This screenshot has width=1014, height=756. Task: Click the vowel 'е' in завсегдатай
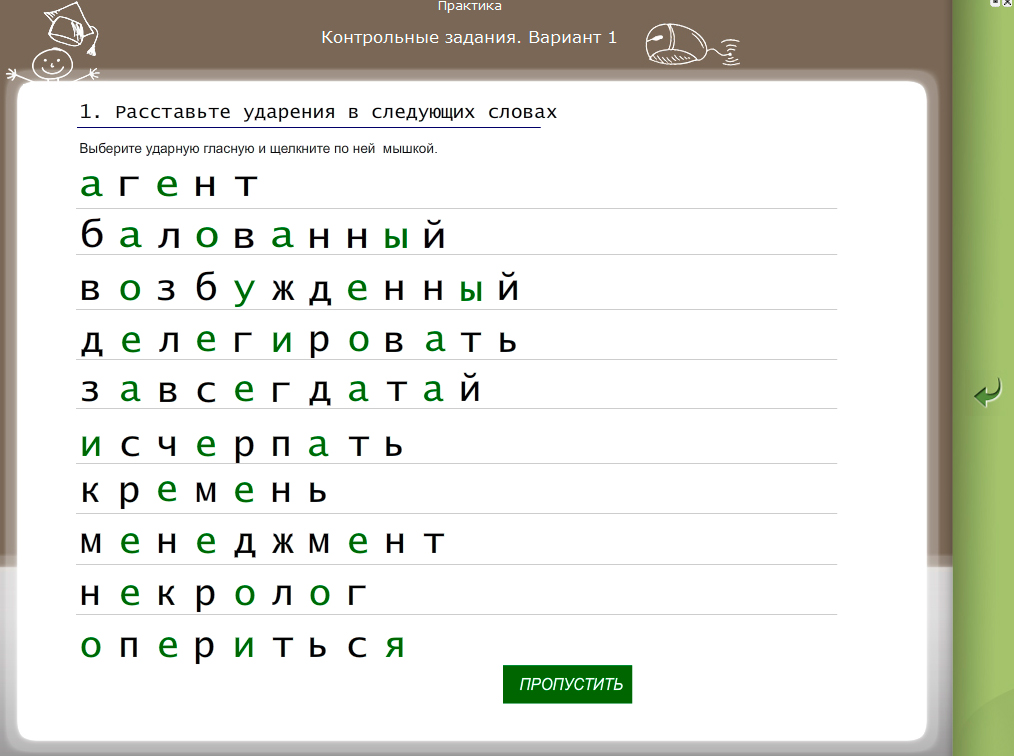click(x=244, y=391)
